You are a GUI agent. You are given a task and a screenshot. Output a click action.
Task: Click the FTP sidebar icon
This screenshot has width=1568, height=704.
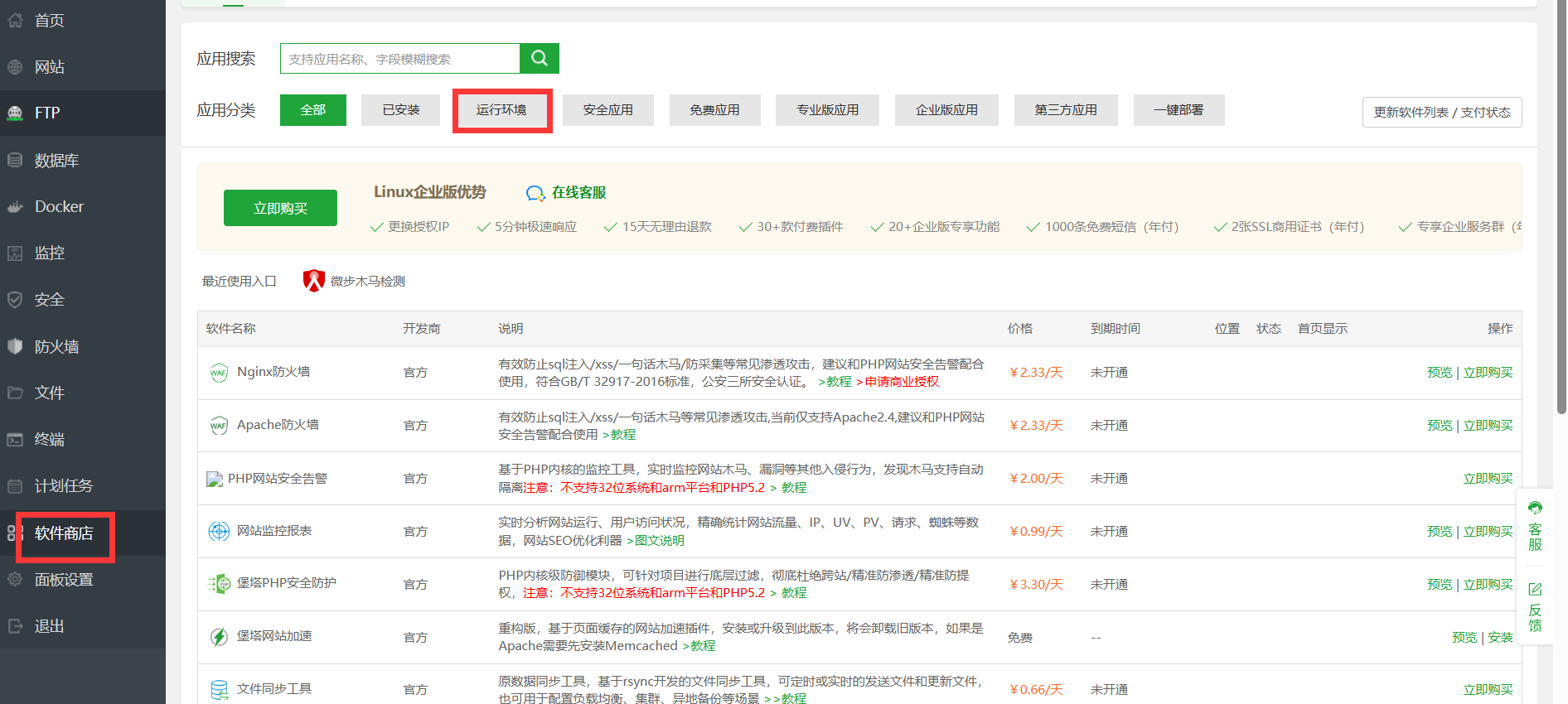coord(15,113)
